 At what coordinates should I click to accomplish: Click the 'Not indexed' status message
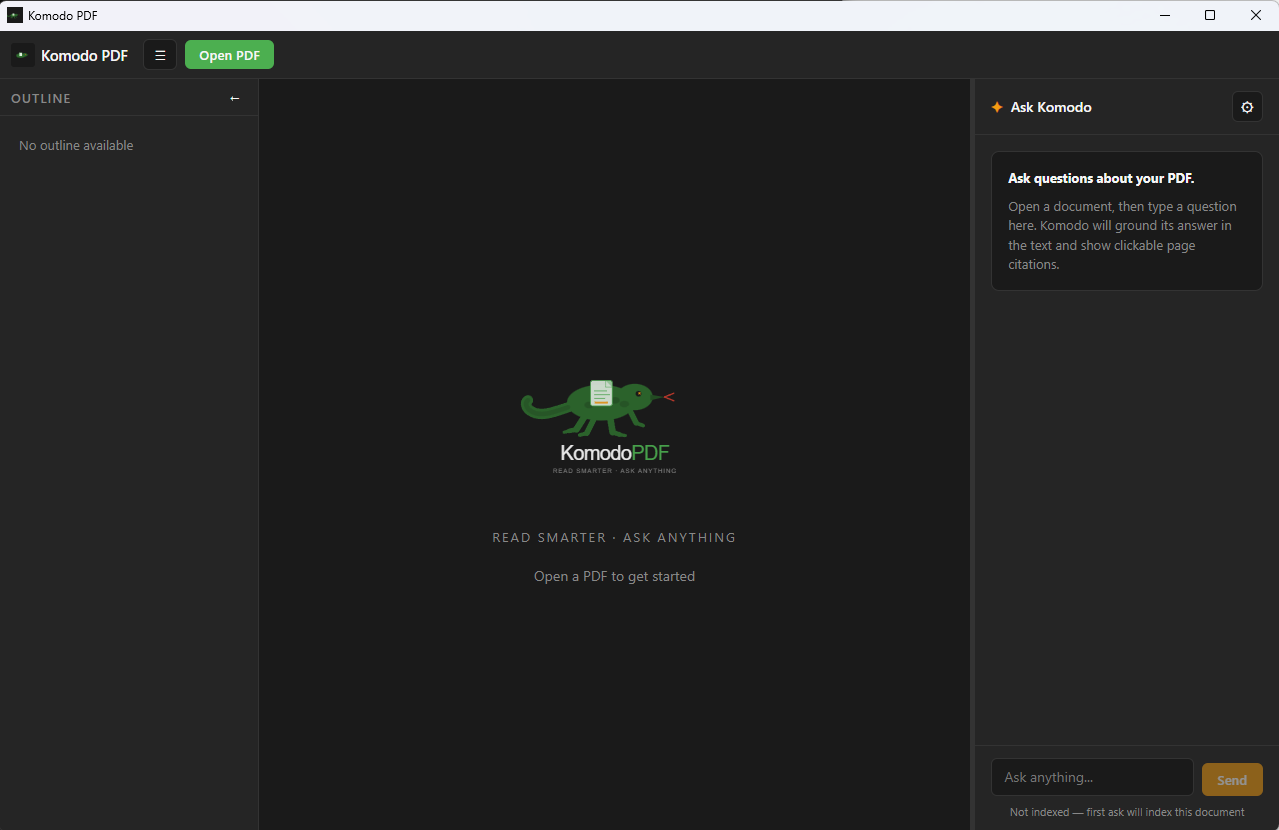tap(1127, 812)
